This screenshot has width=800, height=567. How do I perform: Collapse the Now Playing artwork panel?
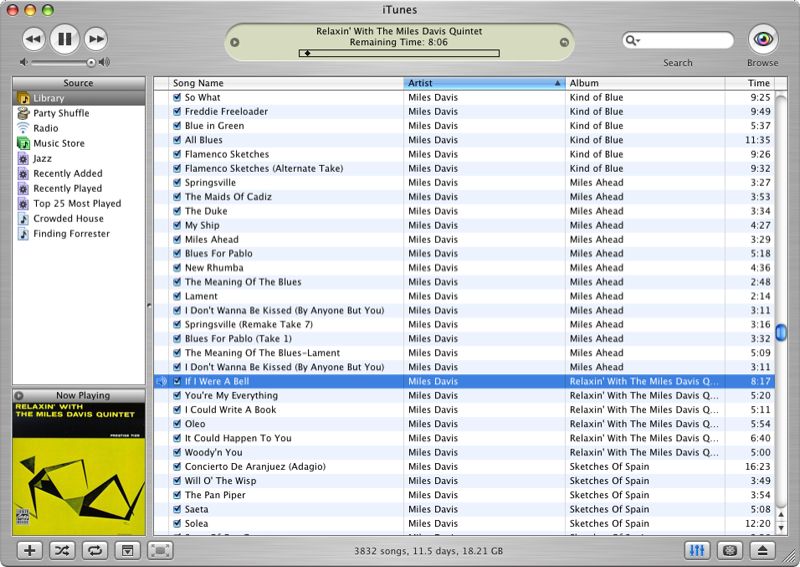pos(19,396)
